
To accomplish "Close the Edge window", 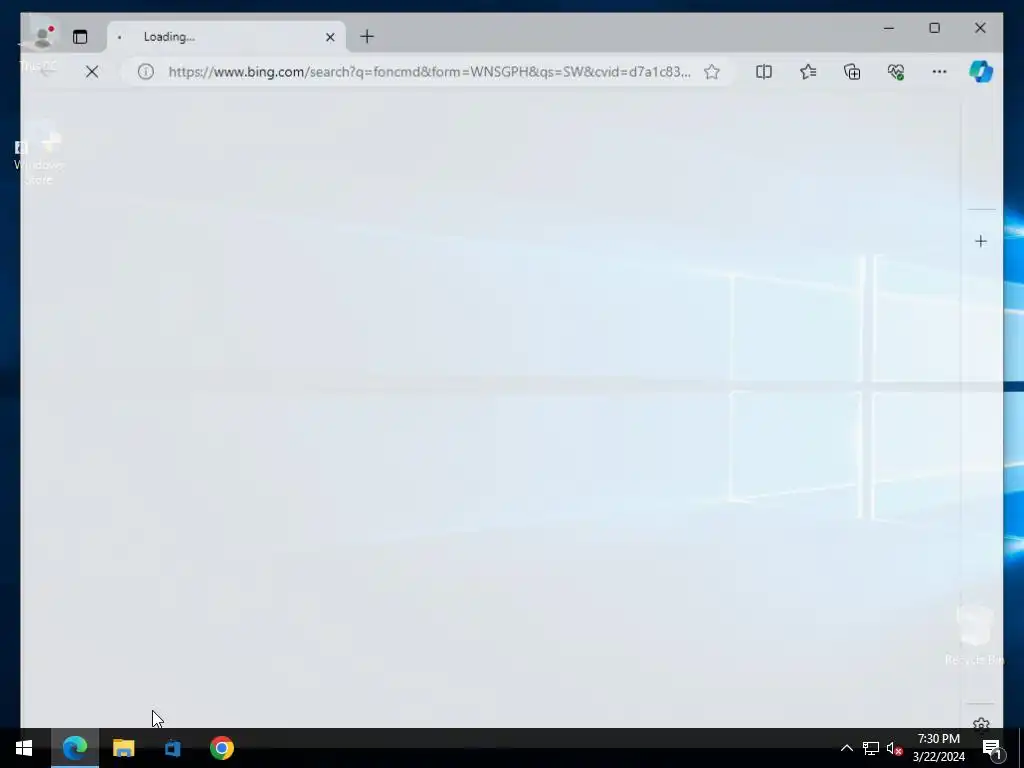I will point(980,28).
